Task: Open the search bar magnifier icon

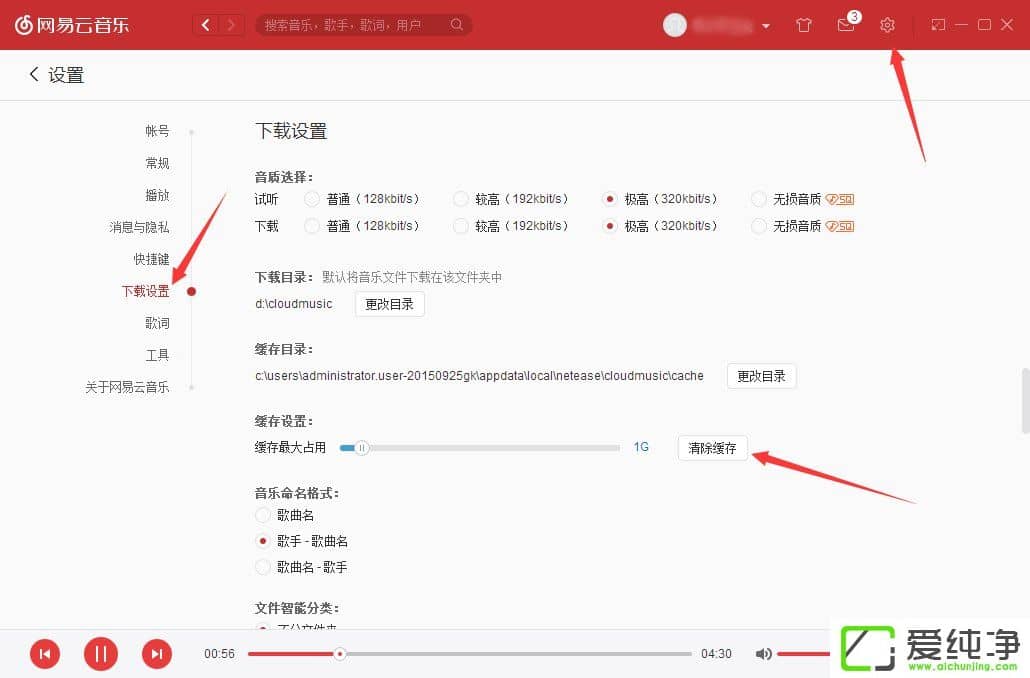Action: (x=457, y=25)
